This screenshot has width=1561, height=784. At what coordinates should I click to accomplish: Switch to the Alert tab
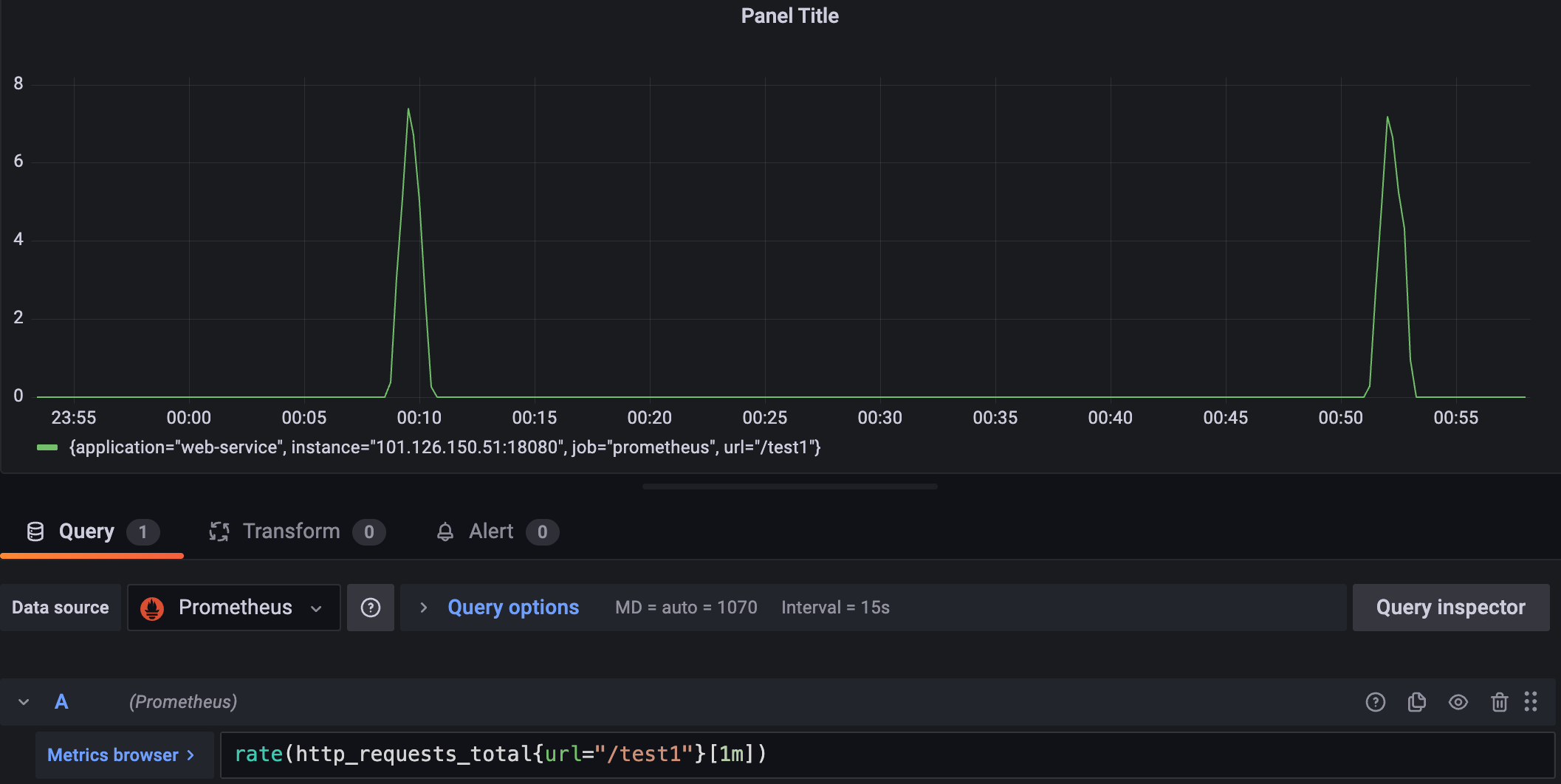pyautogui.click(x=491, y=532)
